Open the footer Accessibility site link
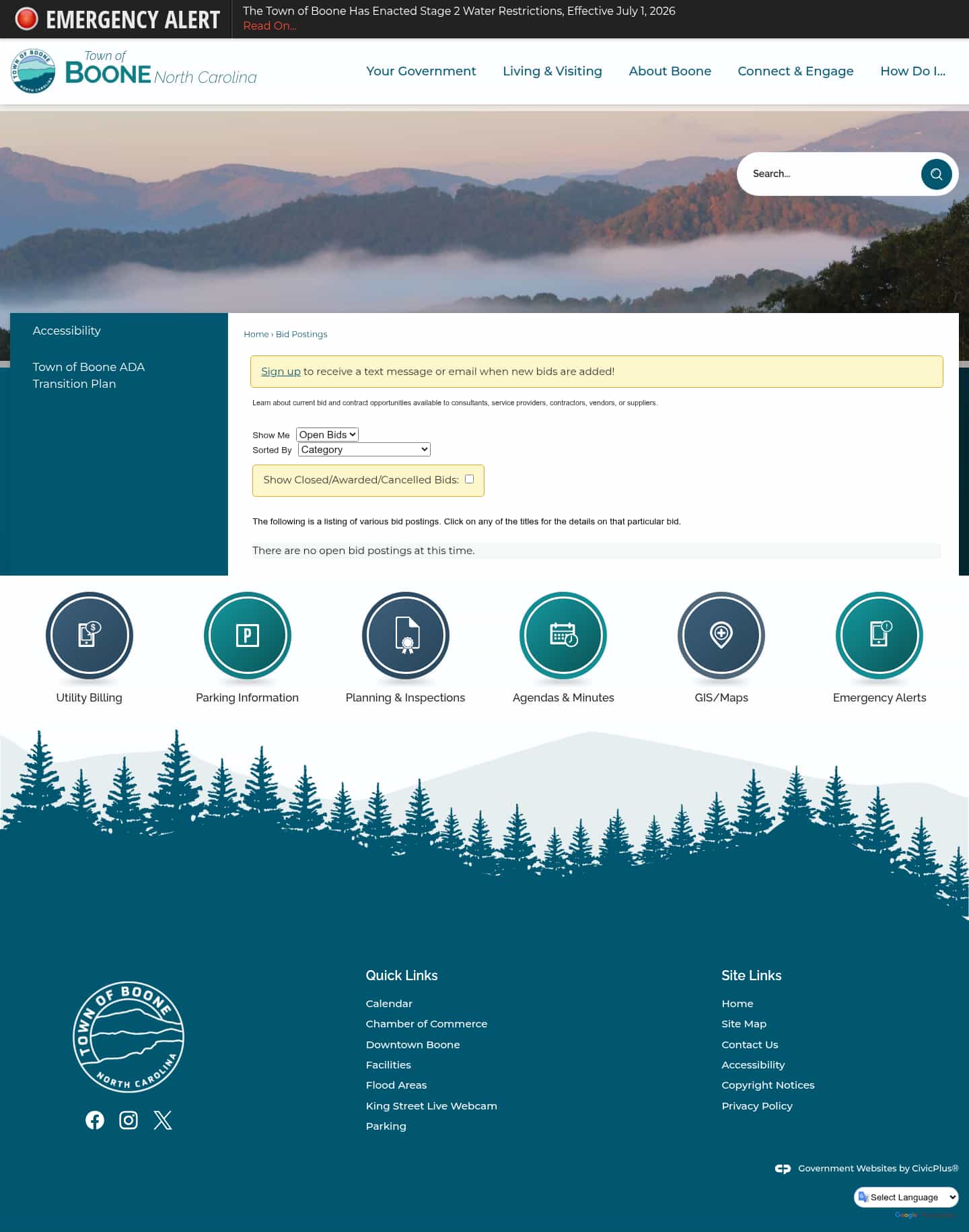 (753, 1064)
